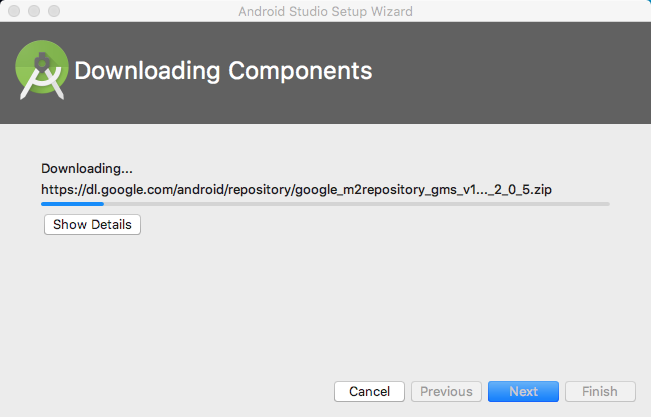The height and width of the screenshot is (417, 651).
Task: Minimize the Setup Wizard window
Action: pos(34,11)
